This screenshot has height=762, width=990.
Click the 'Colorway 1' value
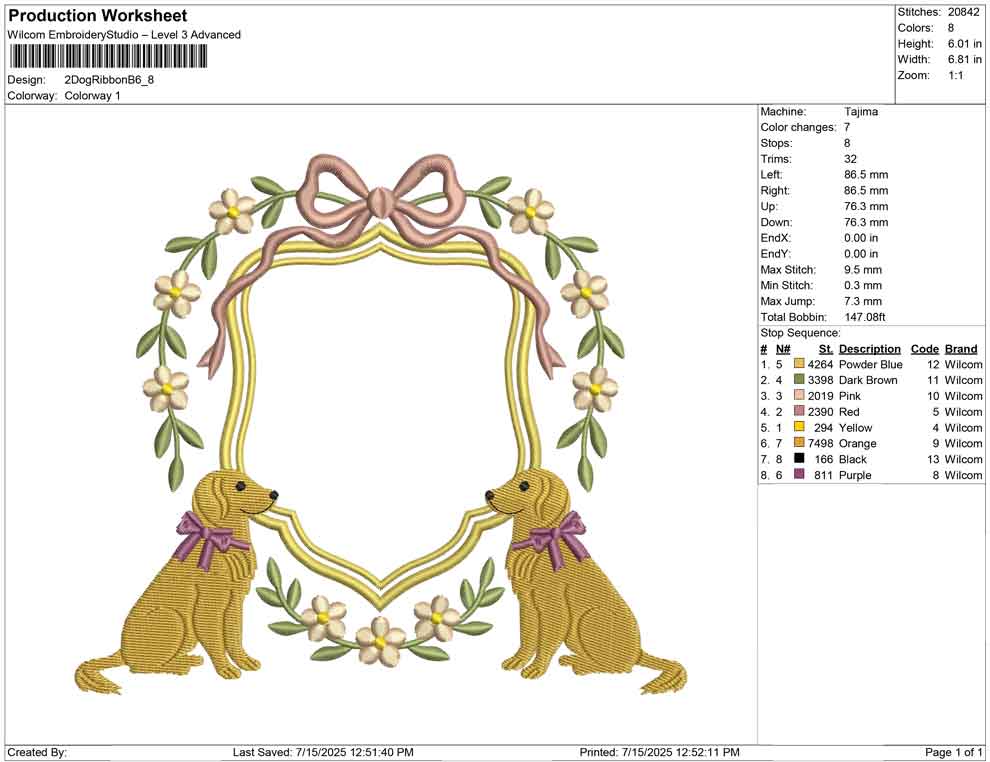pos(92,96)
